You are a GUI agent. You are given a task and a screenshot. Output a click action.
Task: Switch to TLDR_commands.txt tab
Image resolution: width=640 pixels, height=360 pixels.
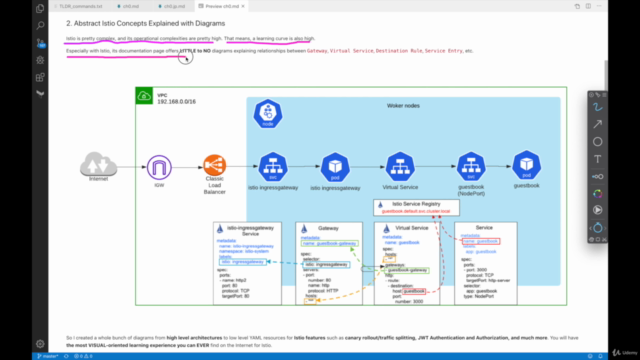tap(79, 6)
